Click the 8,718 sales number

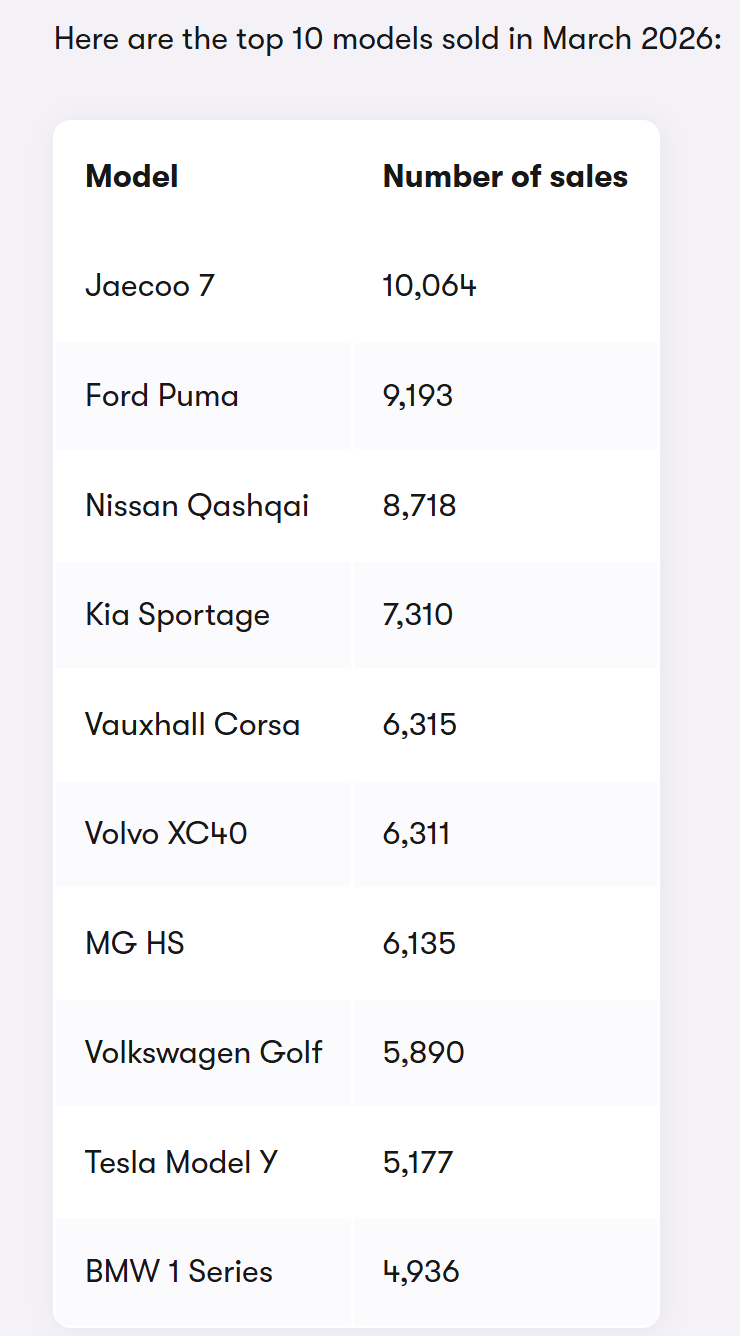pos(419,506)
